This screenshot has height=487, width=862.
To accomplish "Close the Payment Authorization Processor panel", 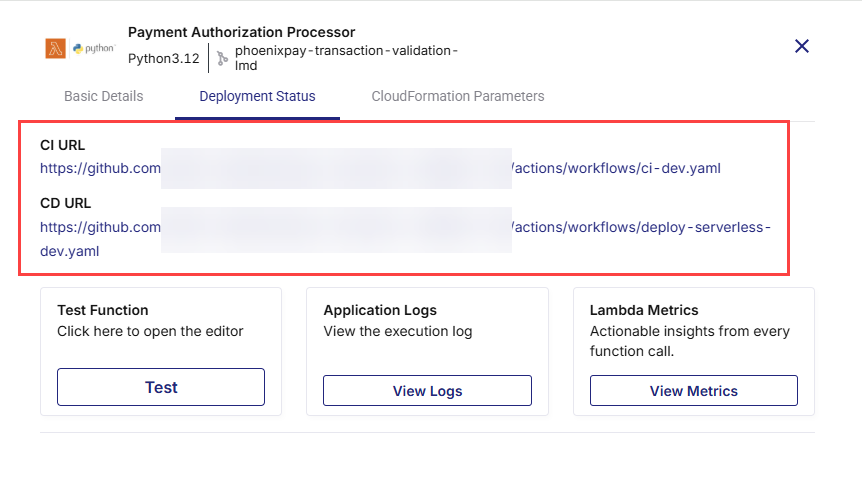I will click(802, 46).
